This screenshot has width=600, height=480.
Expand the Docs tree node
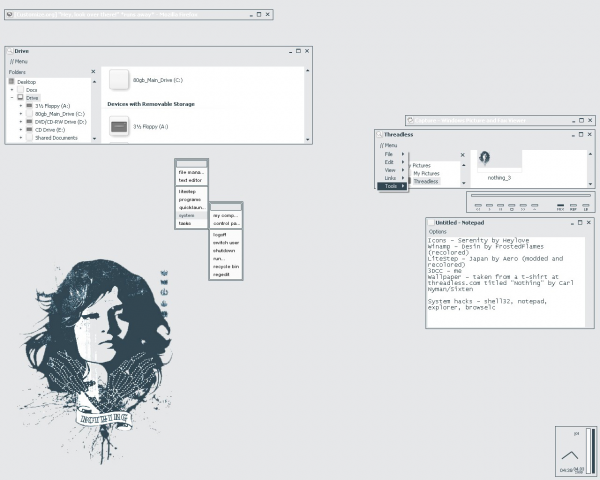[x=12, y=90]
